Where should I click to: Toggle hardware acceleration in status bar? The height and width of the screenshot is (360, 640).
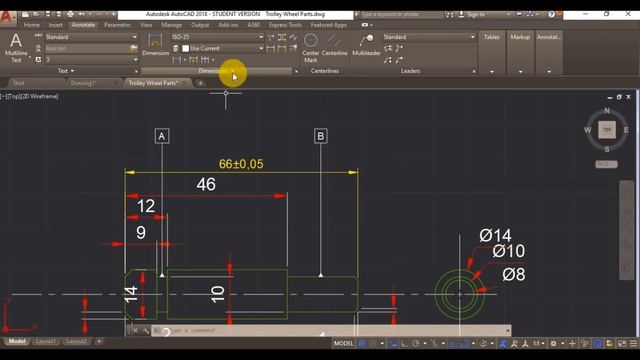click(x=598, y=344)
